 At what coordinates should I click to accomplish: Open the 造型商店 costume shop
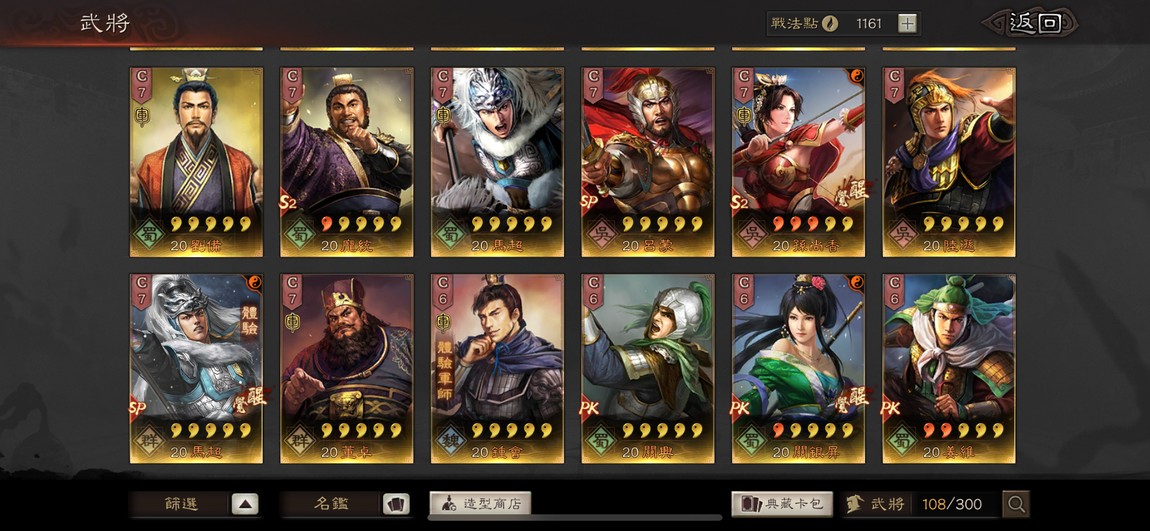tap(480, 504)
